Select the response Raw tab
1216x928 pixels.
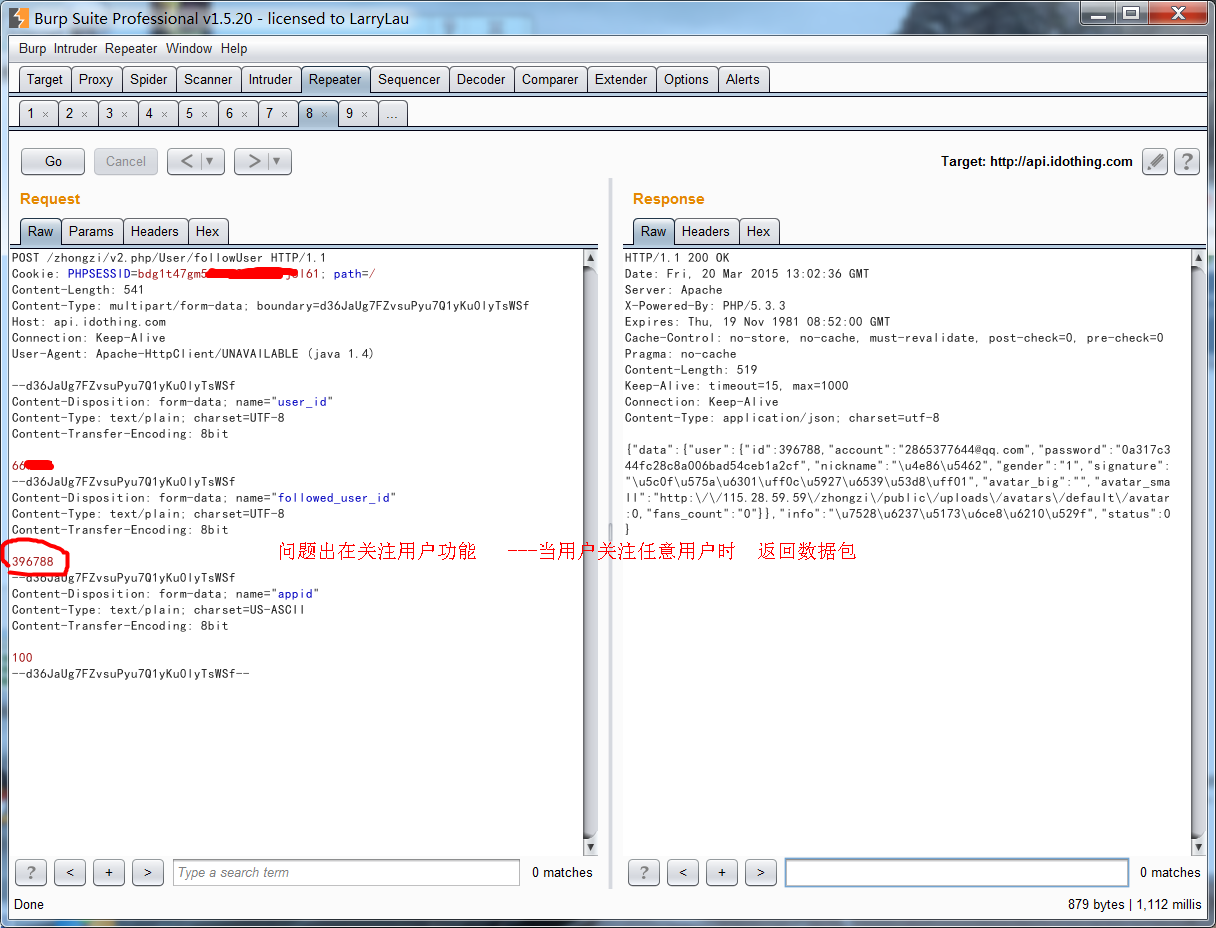pyautogui.click(x=654, y=231)
